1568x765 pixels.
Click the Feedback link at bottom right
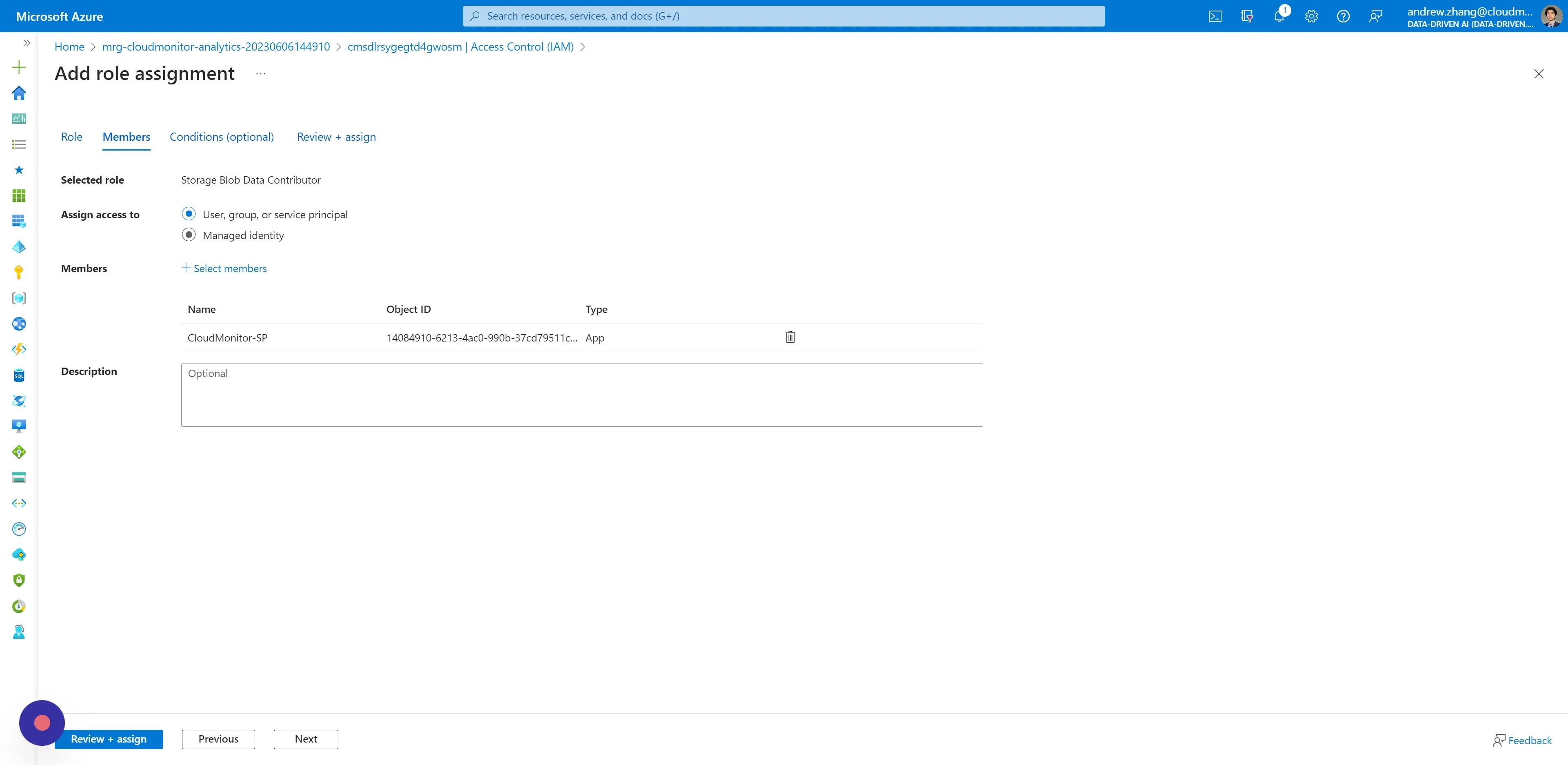tap(1522, 740)
